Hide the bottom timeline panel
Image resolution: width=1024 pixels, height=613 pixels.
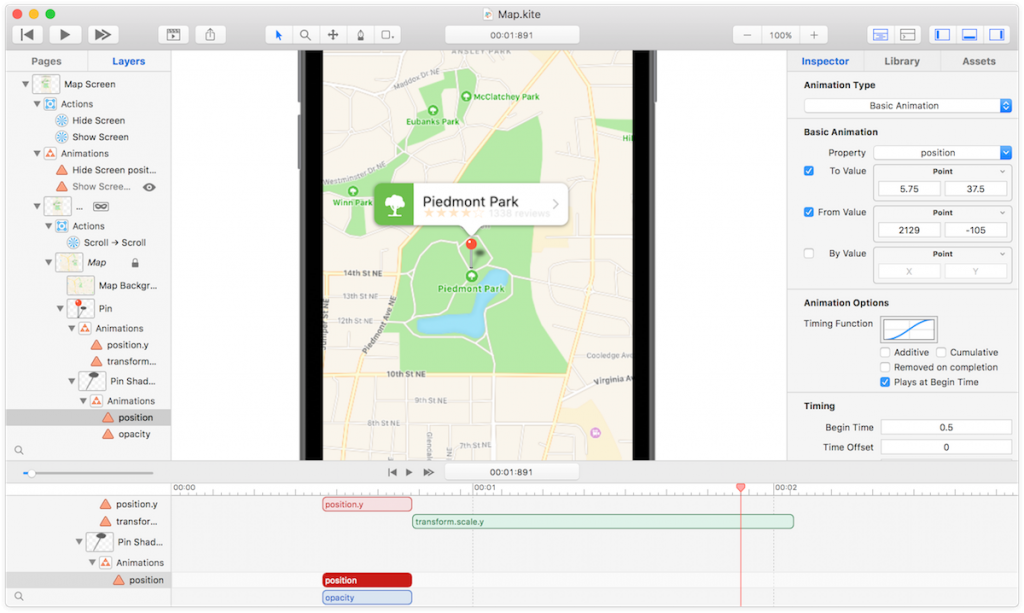(x=969, y=34)
